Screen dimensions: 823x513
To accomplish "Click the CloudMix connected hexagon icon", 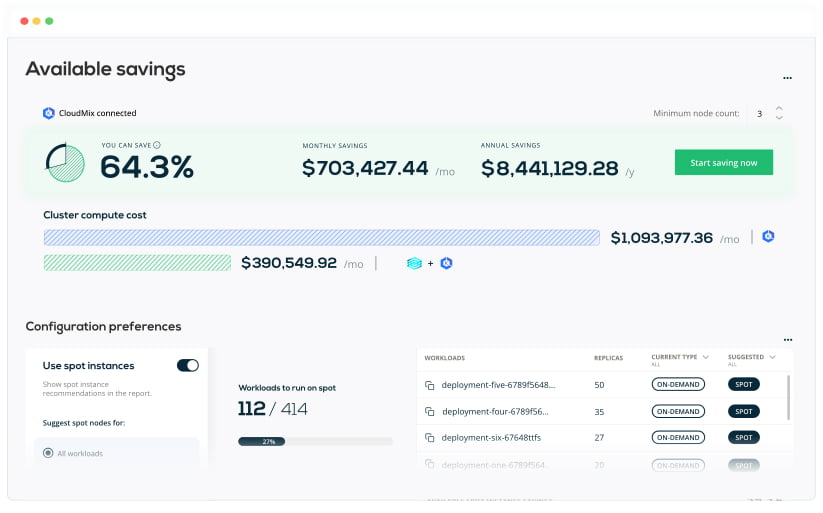I will (x=48, y=113).
